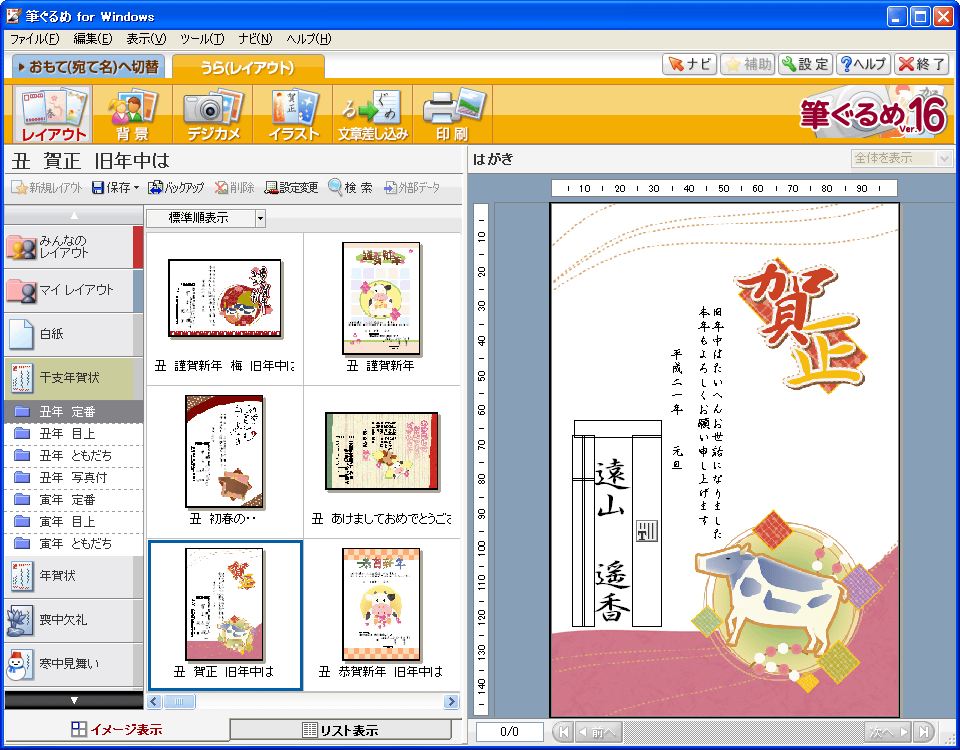Open the ヘルプ(H) menu
Screen dimensions: 960x750
pos(309,39)
